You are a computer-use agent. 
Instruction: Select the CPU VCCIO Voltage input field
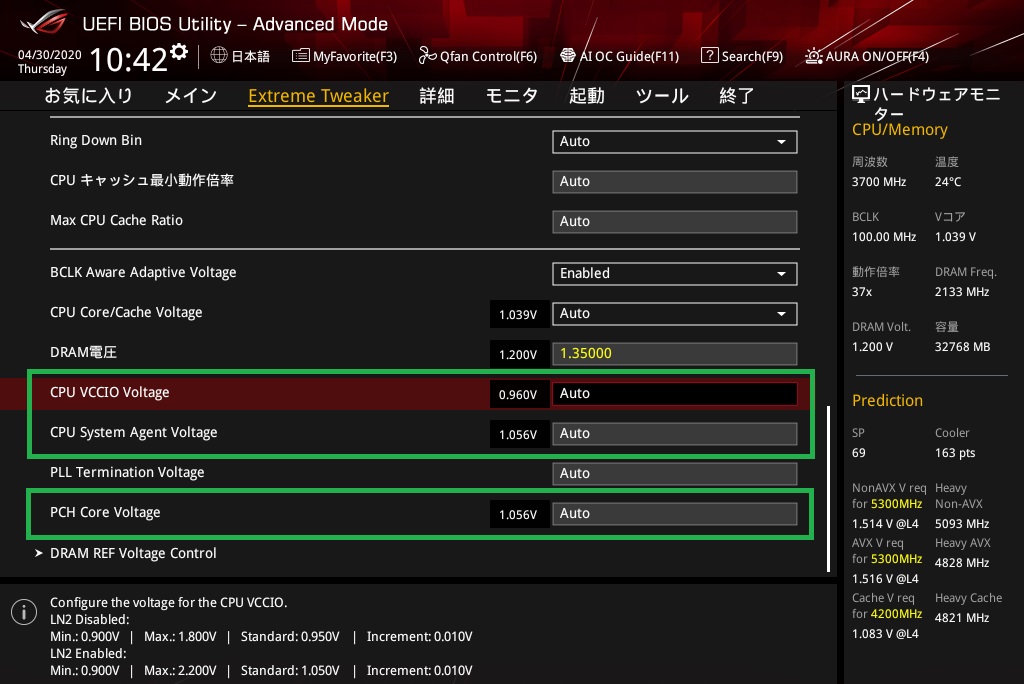coord(674,394)
